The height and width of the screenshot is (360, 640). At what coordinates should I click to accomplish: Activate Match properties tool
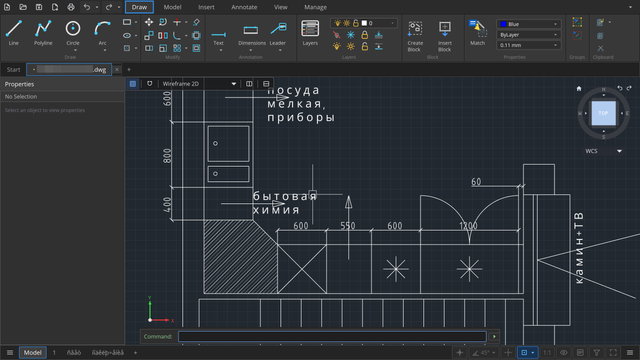tap(477, 33)
